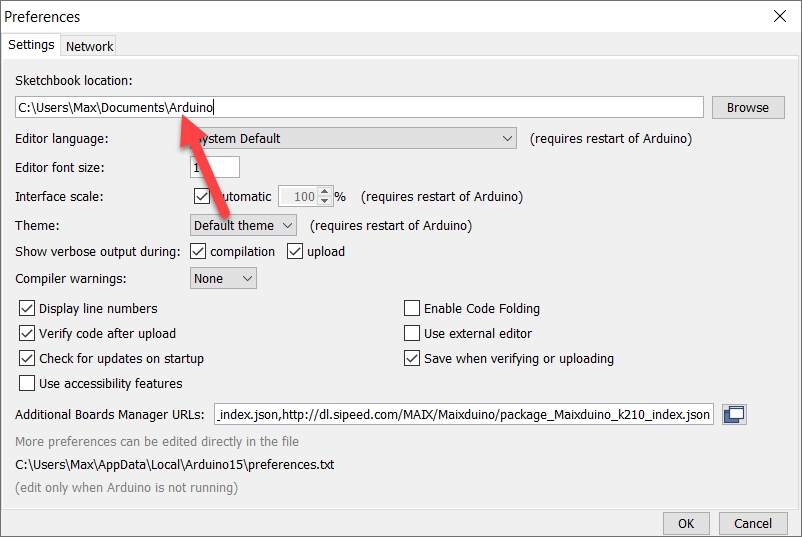Open the Additional Boards Manager URLs editor icon
The height and width of the screenshot is (537, 802).
coord(735,414)
